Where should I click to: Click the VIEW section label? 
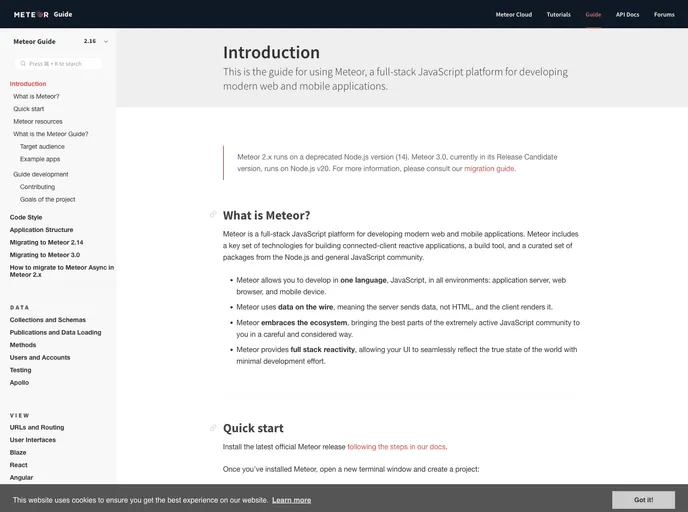point(19,415)
